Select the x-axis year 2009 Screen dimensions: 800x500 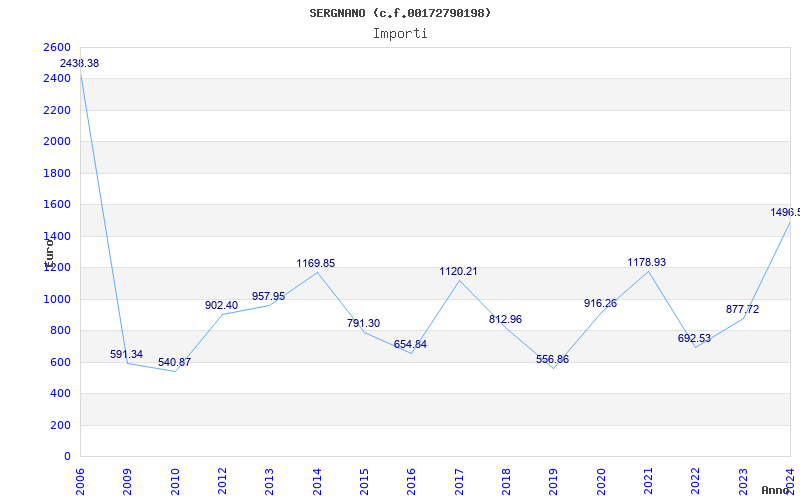click(x=128, y=481)
